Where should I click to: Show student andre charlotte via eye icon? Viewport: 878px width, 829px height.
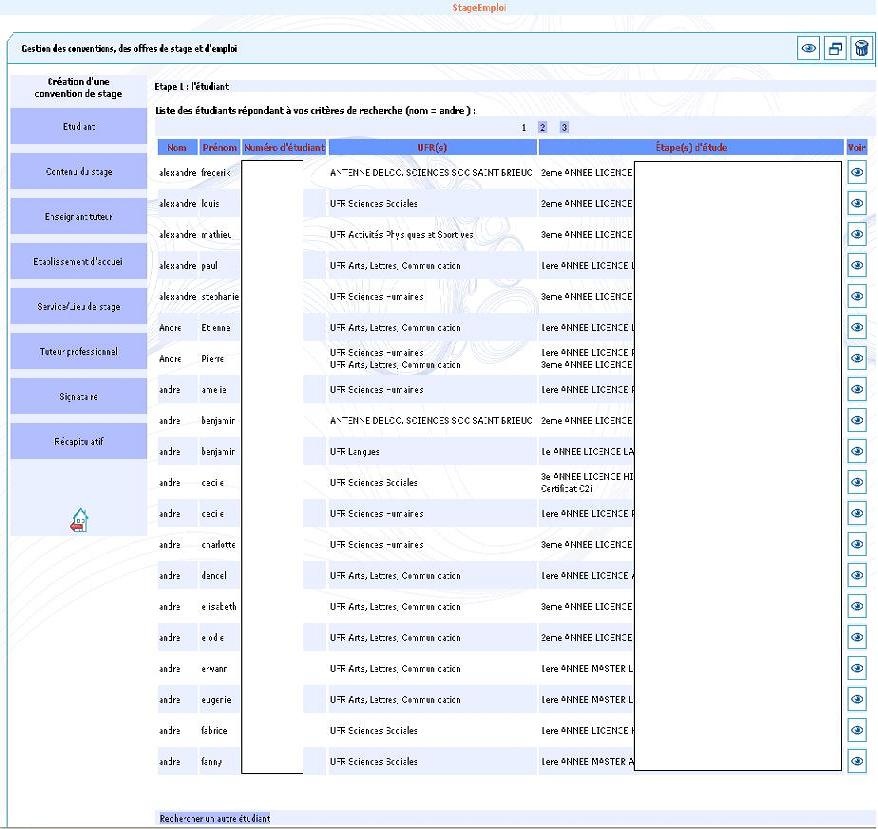[x=857, y=544]
